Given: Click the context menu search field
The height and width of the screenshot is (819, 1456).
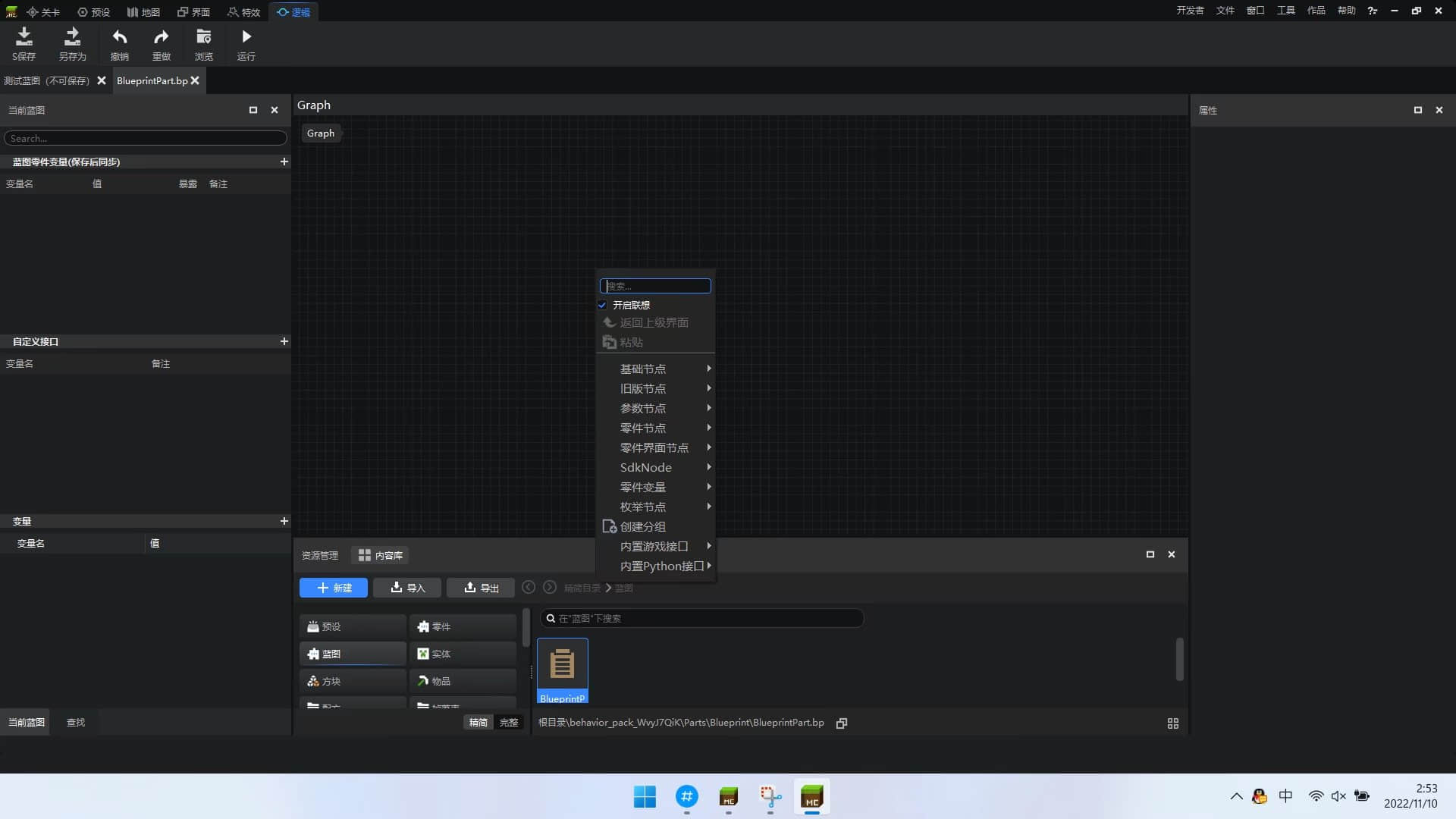Looking at the screenshot, I should click(656, 286).
